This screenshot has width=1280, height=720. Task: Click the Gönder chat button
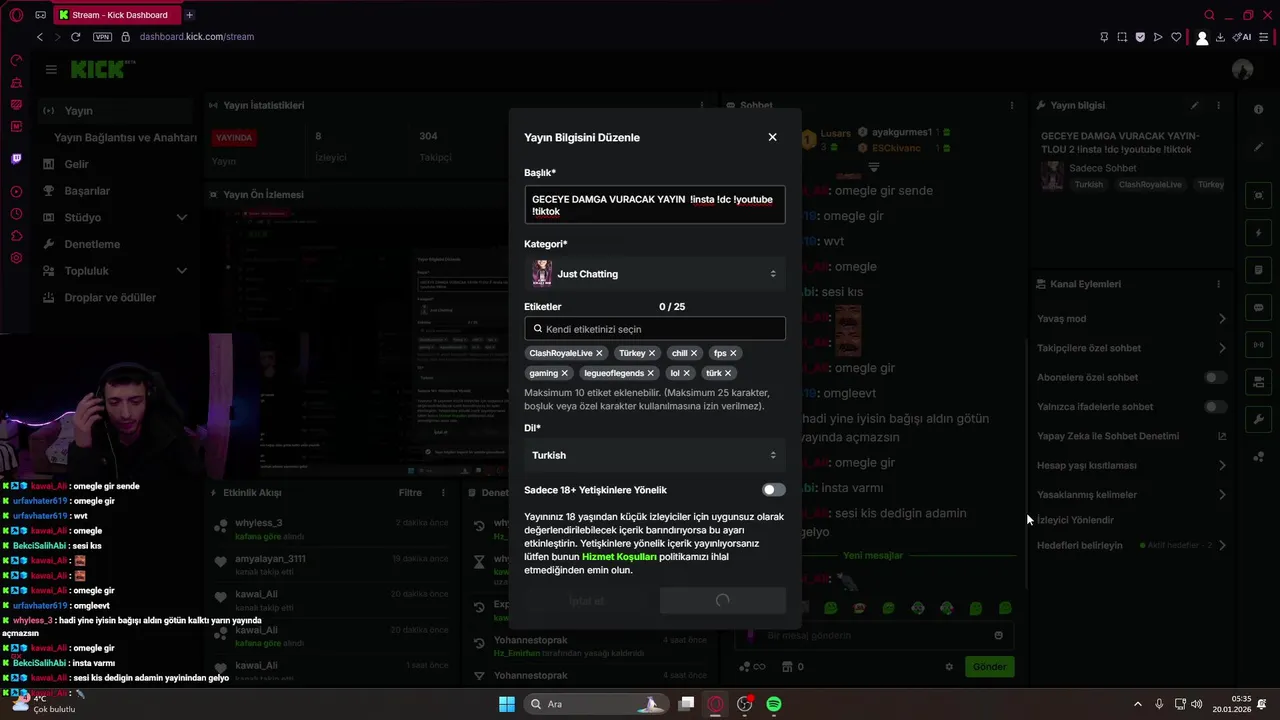coord(989,667)
